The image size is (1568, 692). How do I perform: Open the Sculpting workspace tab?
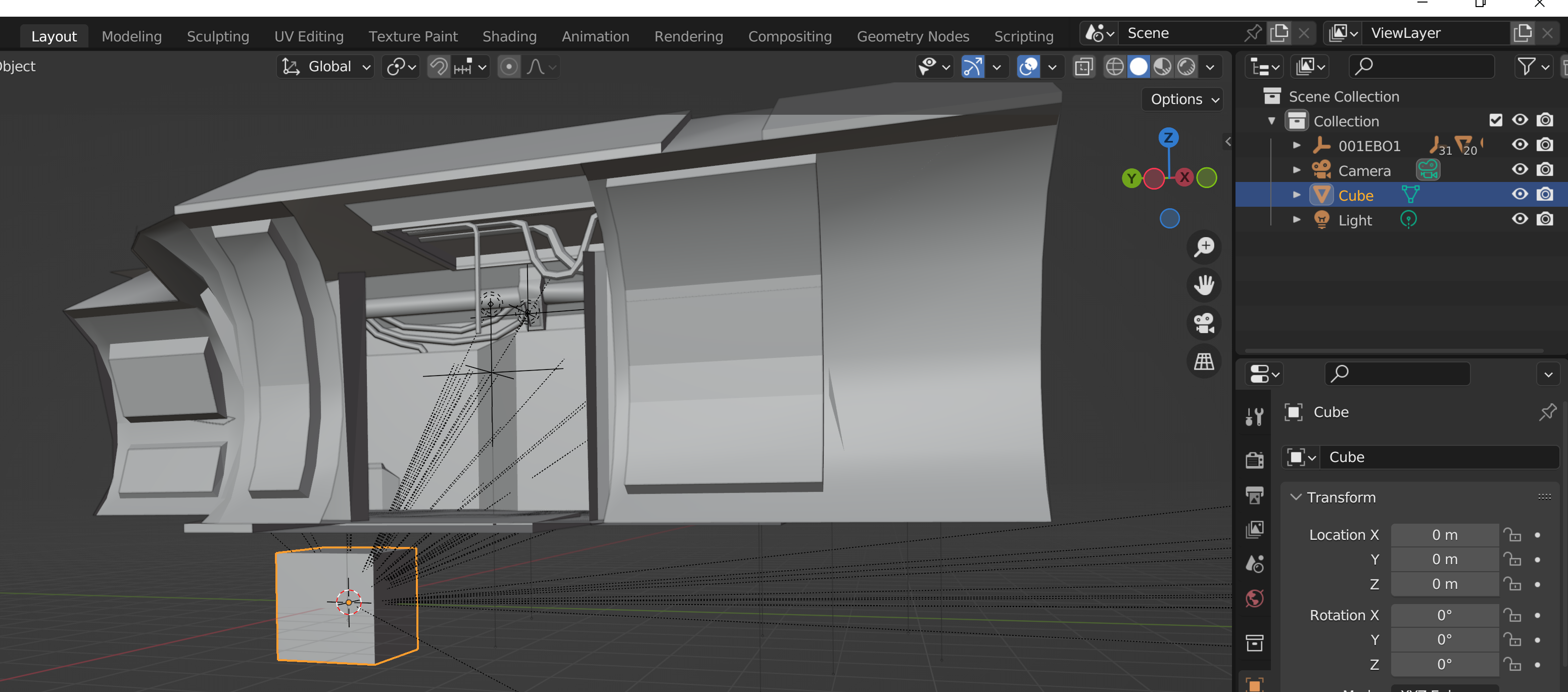point(218,36)
